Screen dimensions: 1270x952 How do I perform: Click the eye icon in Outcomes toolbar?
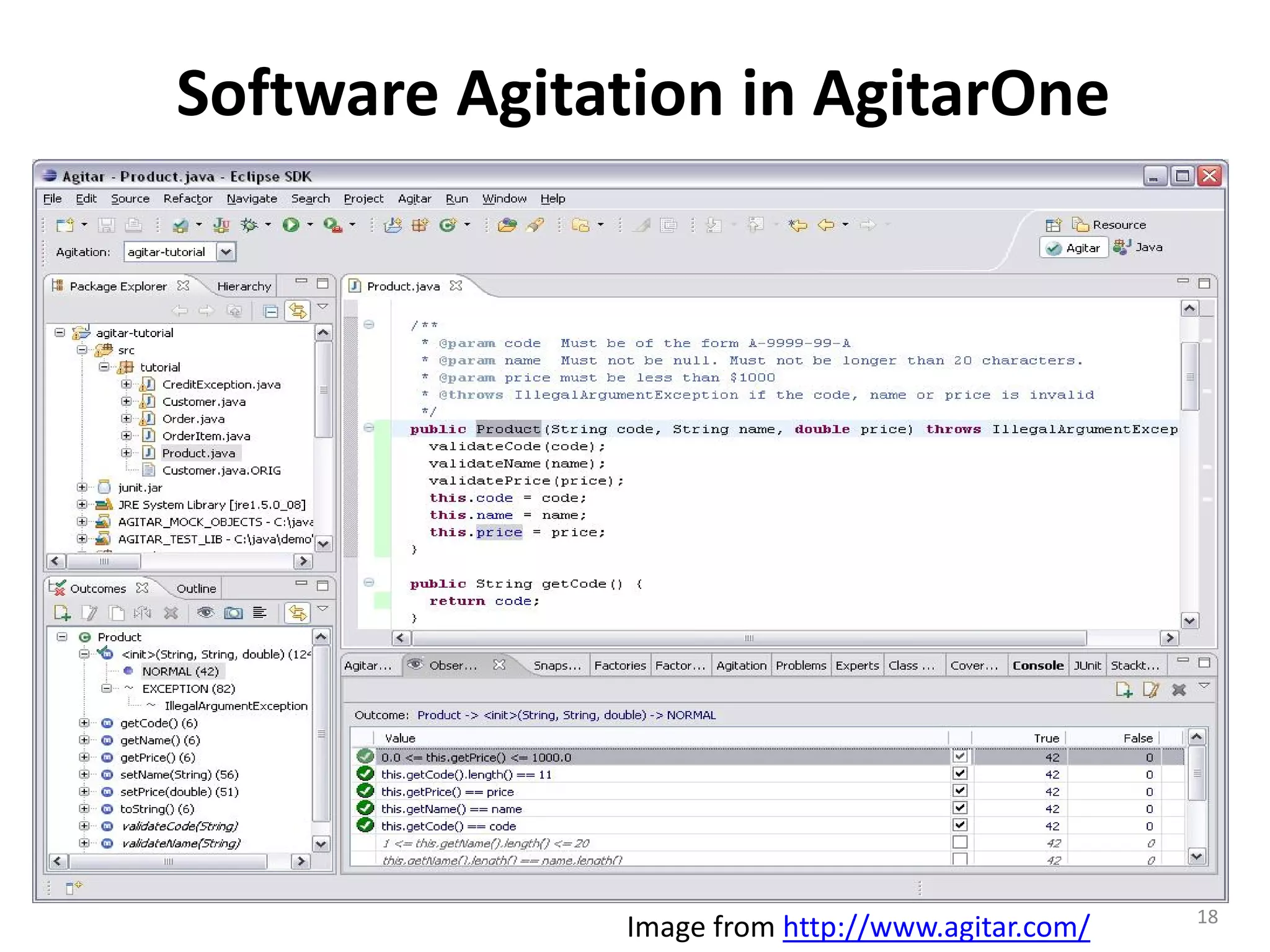[205, 613]
